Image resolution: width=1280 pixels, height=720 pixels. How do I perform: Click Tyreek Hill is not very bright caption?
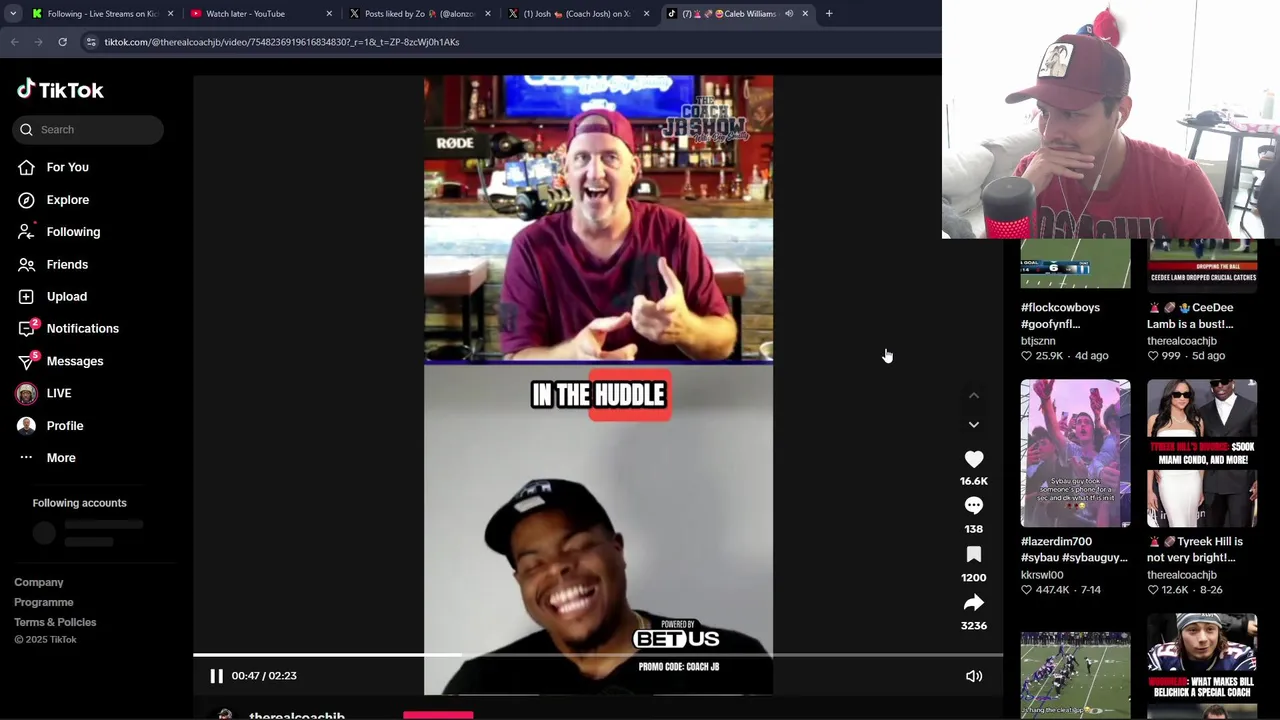(1195, 549)
